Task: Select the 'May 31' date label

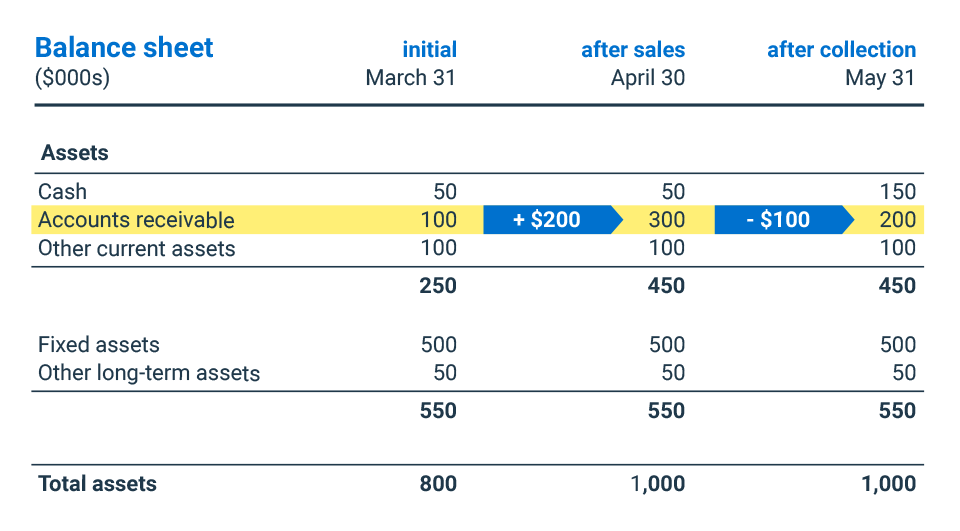Action: [x=880, y=78]
